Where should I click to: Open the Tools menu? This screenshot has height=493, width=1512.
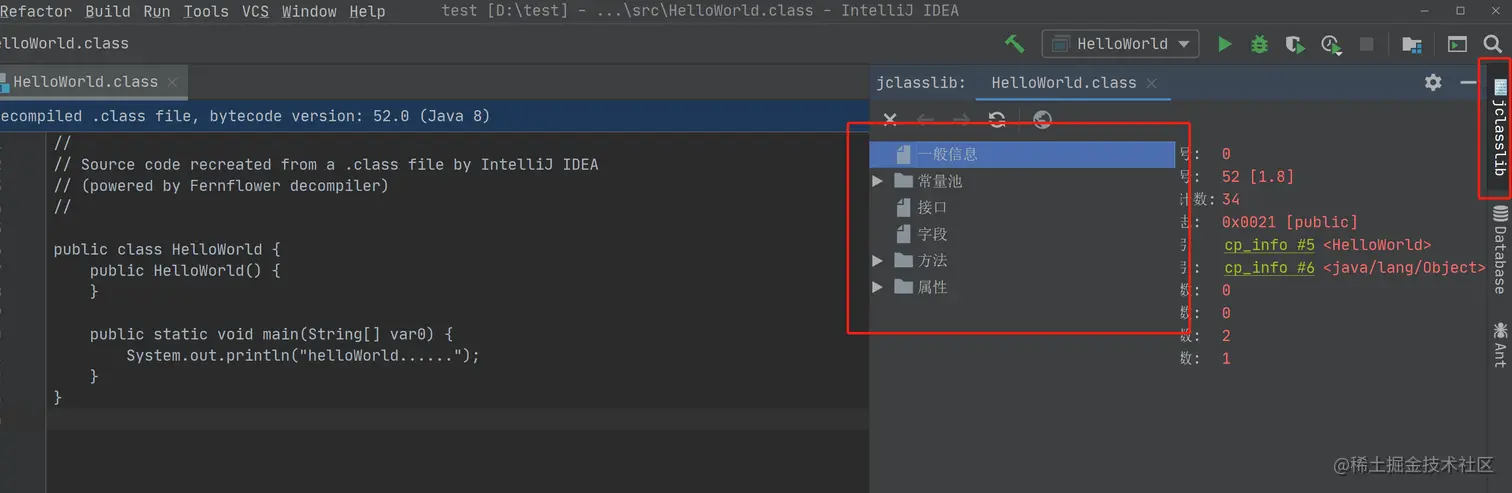pyautogui.click(x=206, y=11)
